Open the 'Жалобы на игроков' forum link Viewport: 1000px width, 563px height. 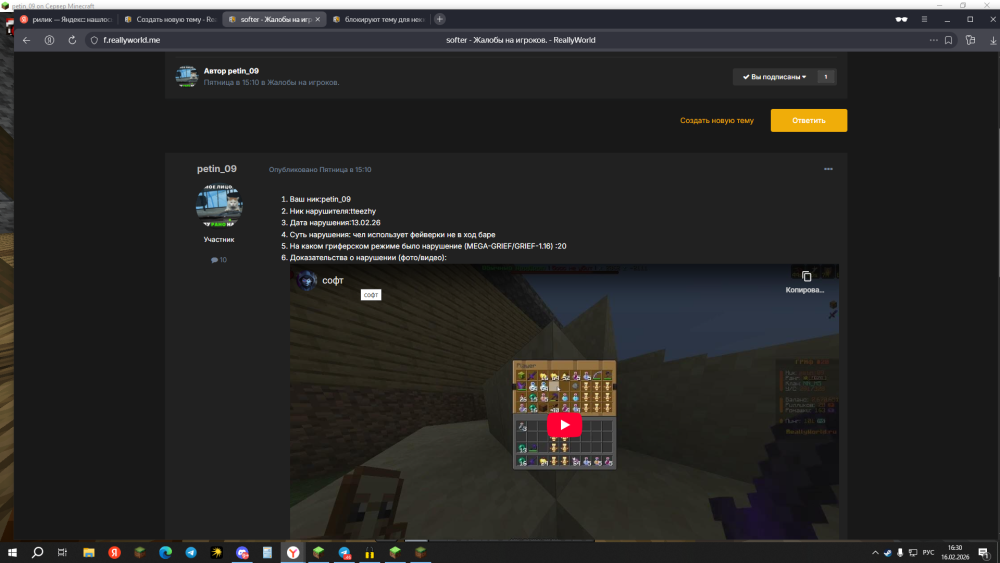point(302,82)
